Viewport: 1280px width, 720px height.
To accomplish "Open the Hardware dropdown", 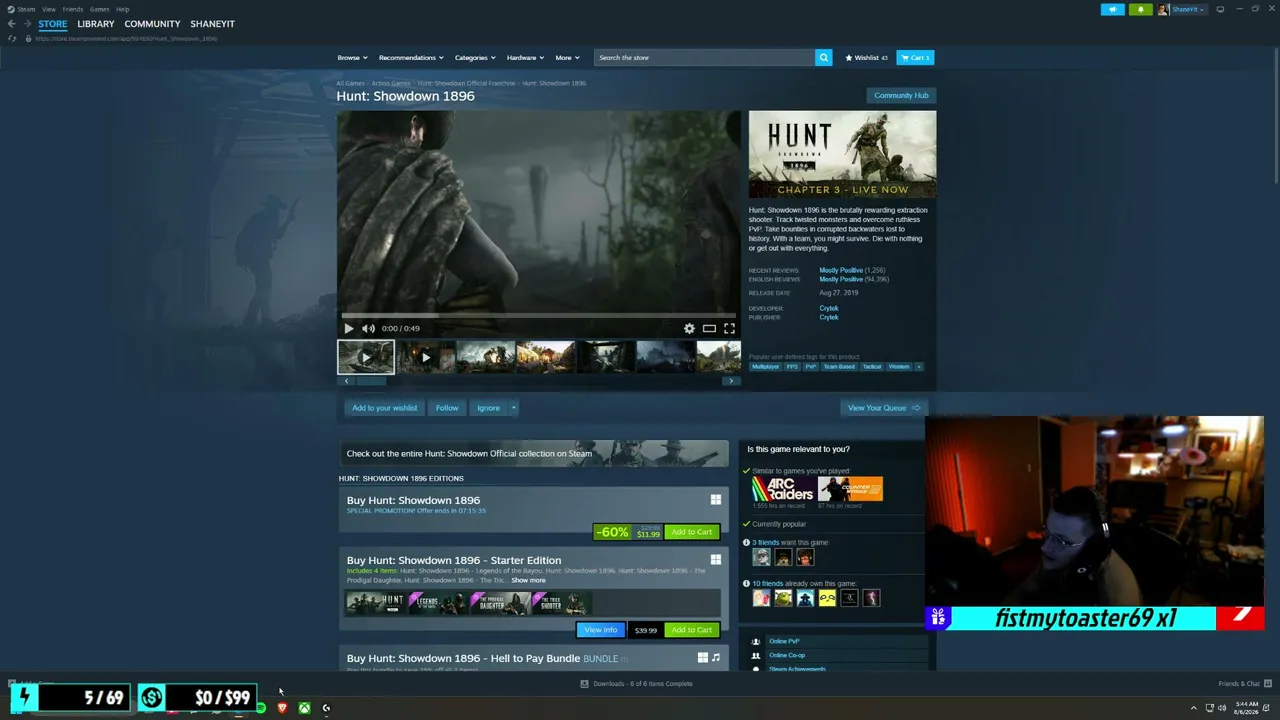I will coord(525,58).
